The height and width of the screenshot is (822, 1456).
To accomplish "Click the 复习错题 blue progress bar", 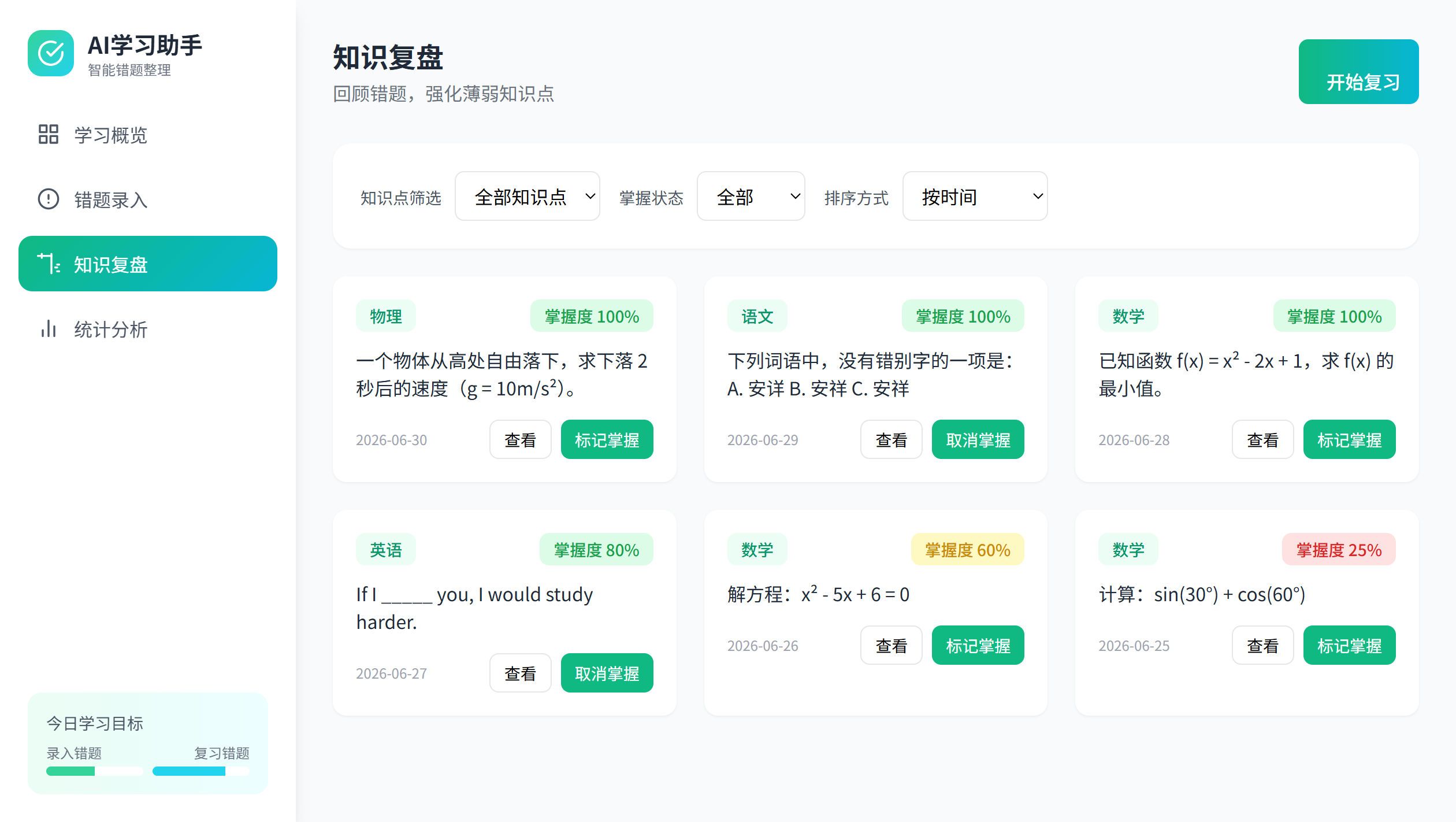I will click(201, 771).
